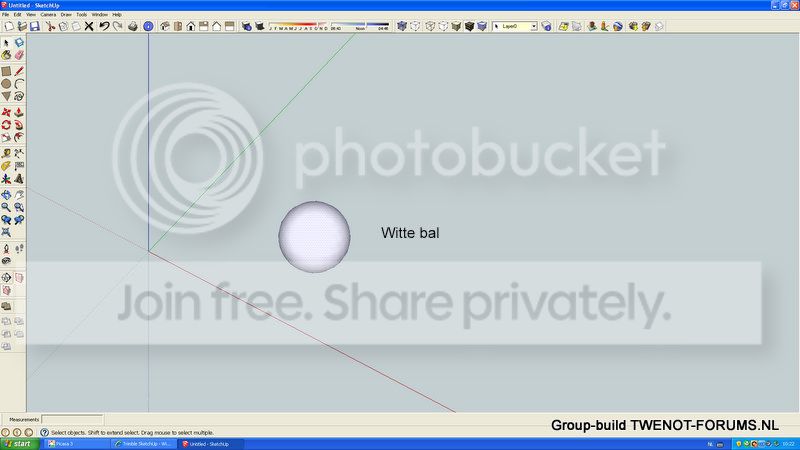Pick the Paint Bucket tool
This screenshot has height=450, width=800.
tap(6, 55)
